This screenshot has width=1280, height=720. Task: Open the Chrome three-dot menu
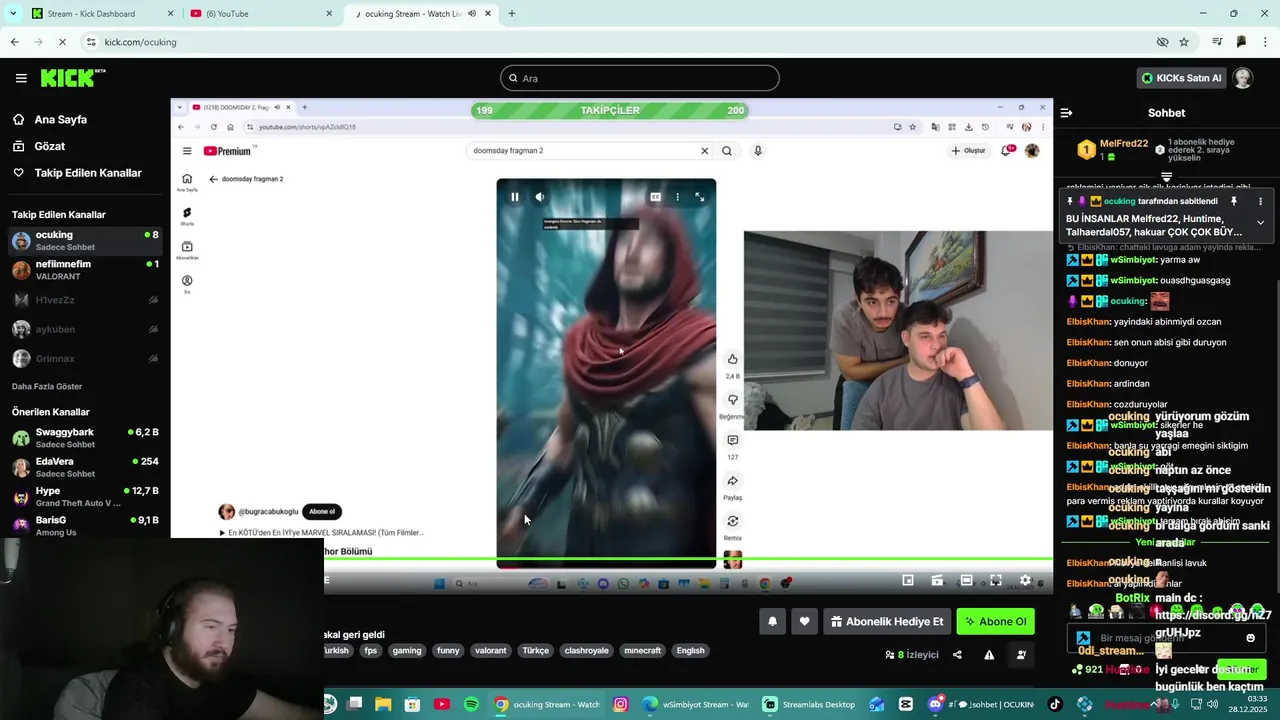(x=1266, y=42)
